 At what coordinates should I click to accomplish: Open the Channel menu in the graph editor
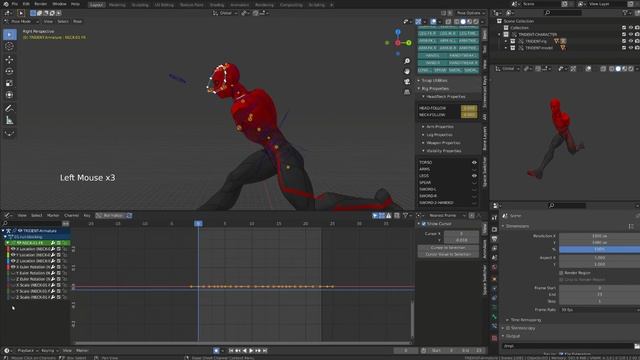pos(71,216)
